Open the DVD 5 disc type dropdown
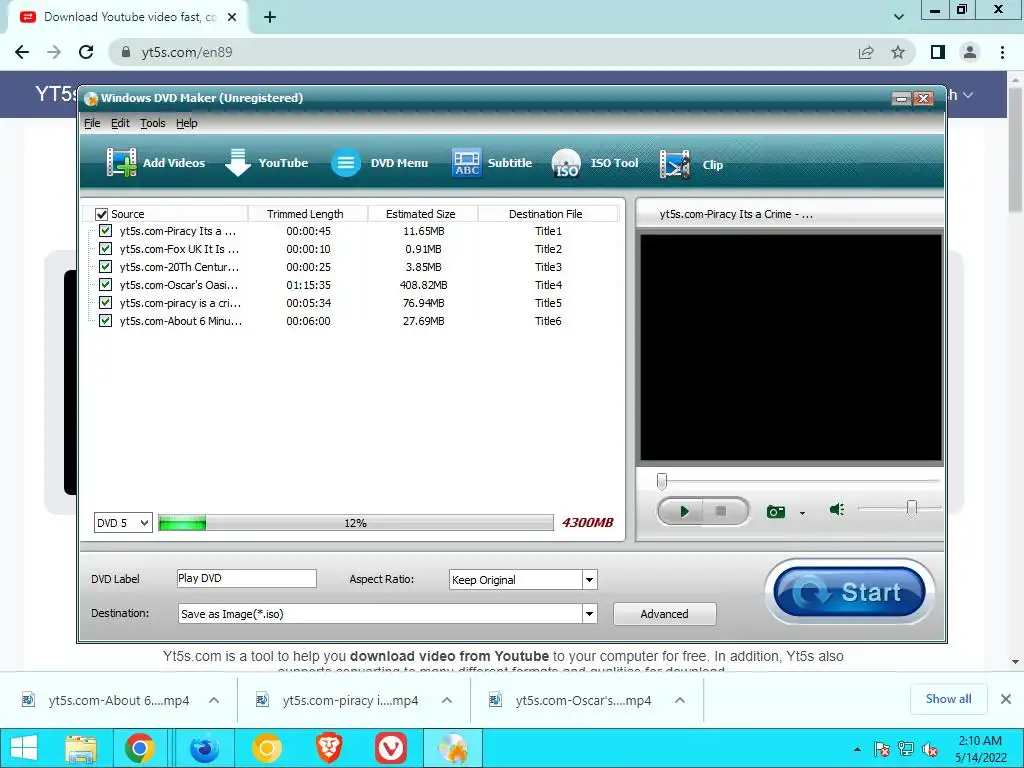The image size is (1024, 768). click(x=123, y=522)
